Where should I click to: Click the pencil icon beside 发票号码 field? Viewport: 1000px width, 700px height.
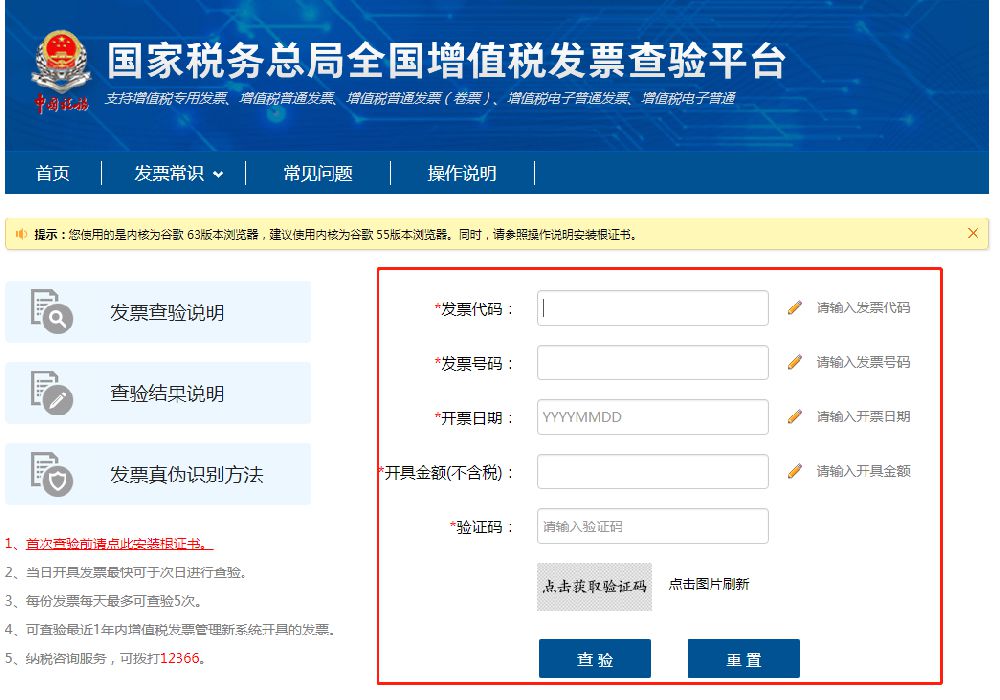tap(795, 362)
